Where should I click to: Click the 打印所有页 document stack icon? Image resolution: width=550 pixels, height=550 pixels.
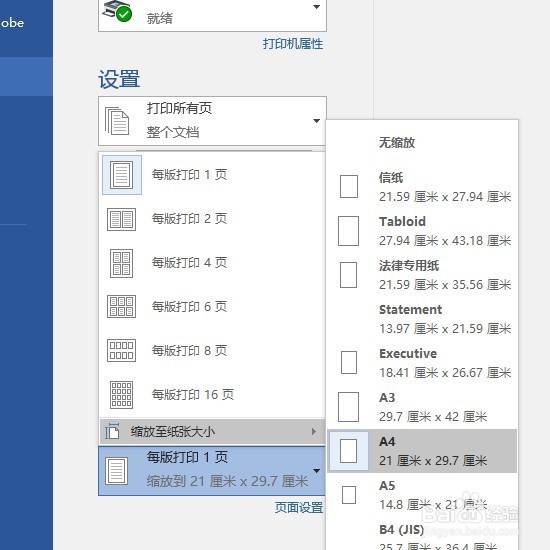click(x=117, y=121)
